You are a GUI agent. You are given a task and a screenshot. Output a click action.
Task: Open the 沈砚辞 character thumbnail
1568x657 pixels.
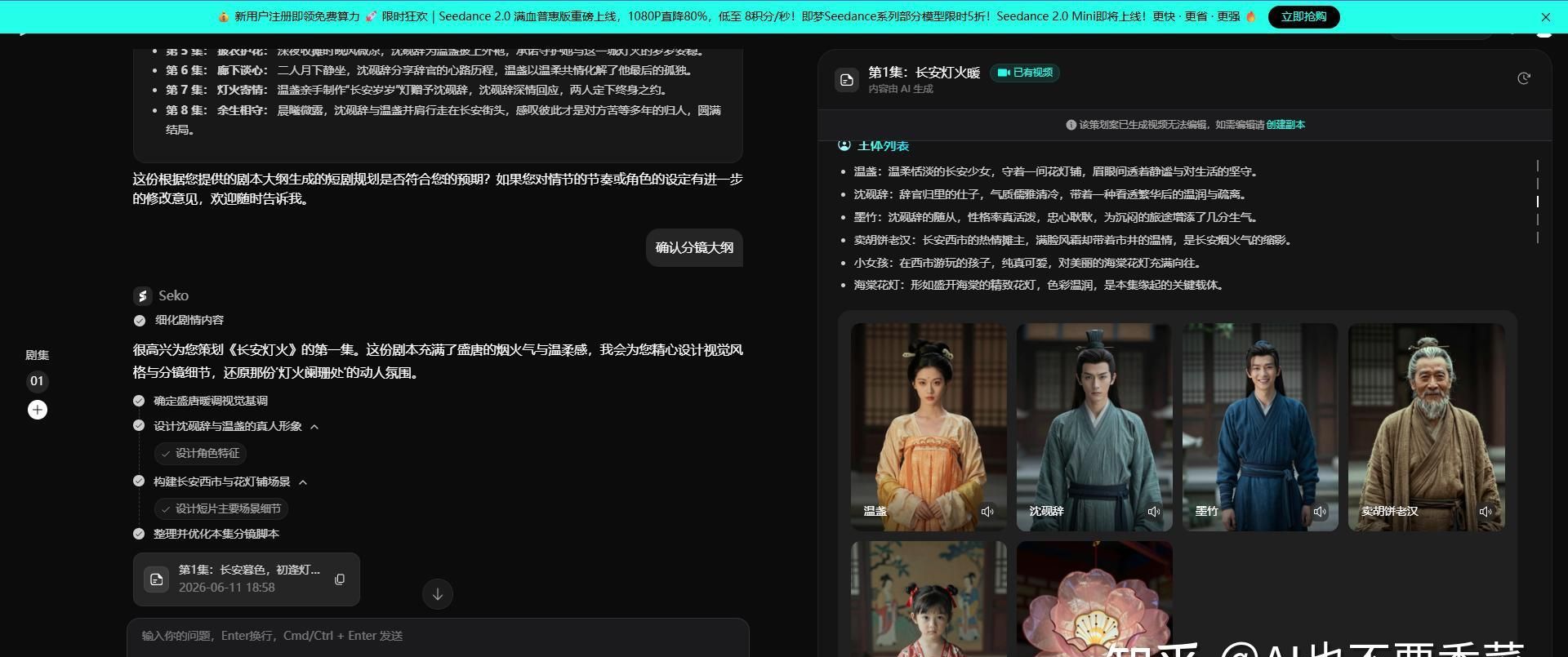click(1094, 427)
